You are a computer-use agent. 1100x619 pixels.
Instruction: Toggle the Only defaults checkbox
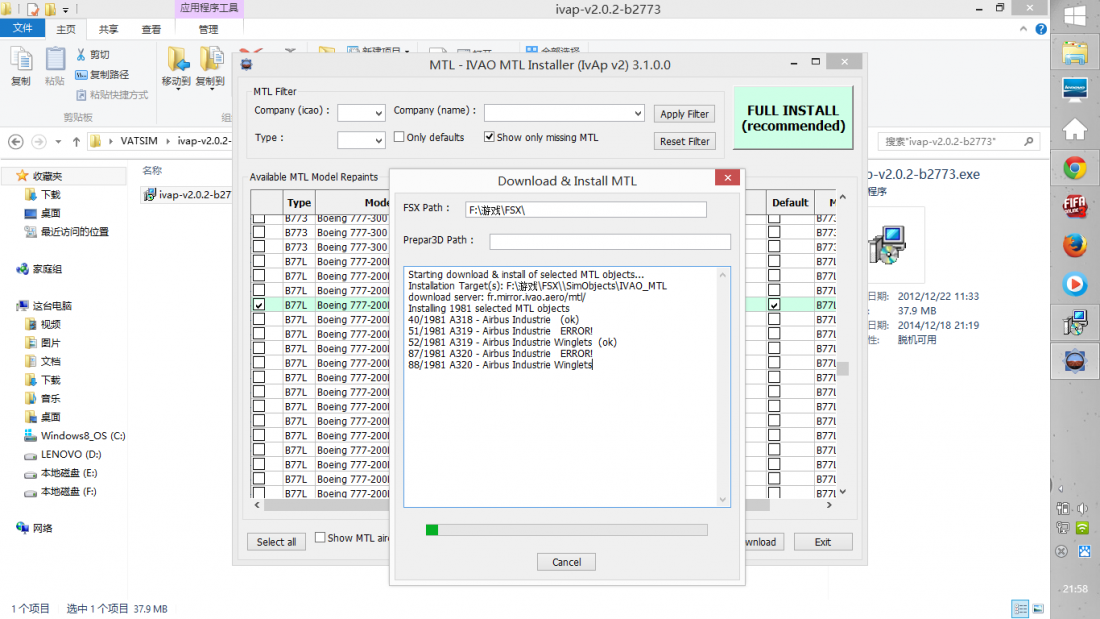point(399,137)
